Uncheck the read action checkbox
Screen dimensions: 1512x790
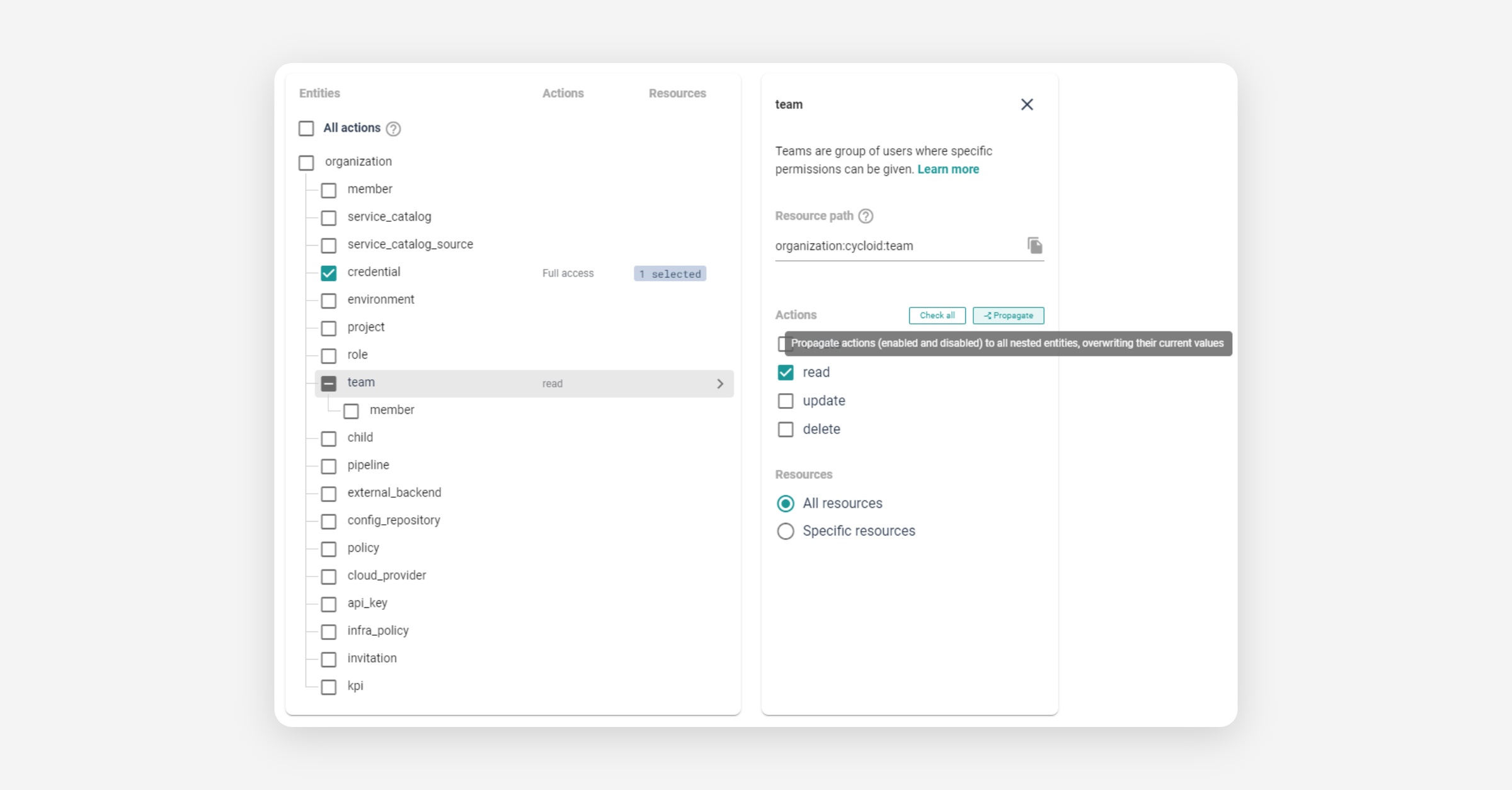pos(786,373)
